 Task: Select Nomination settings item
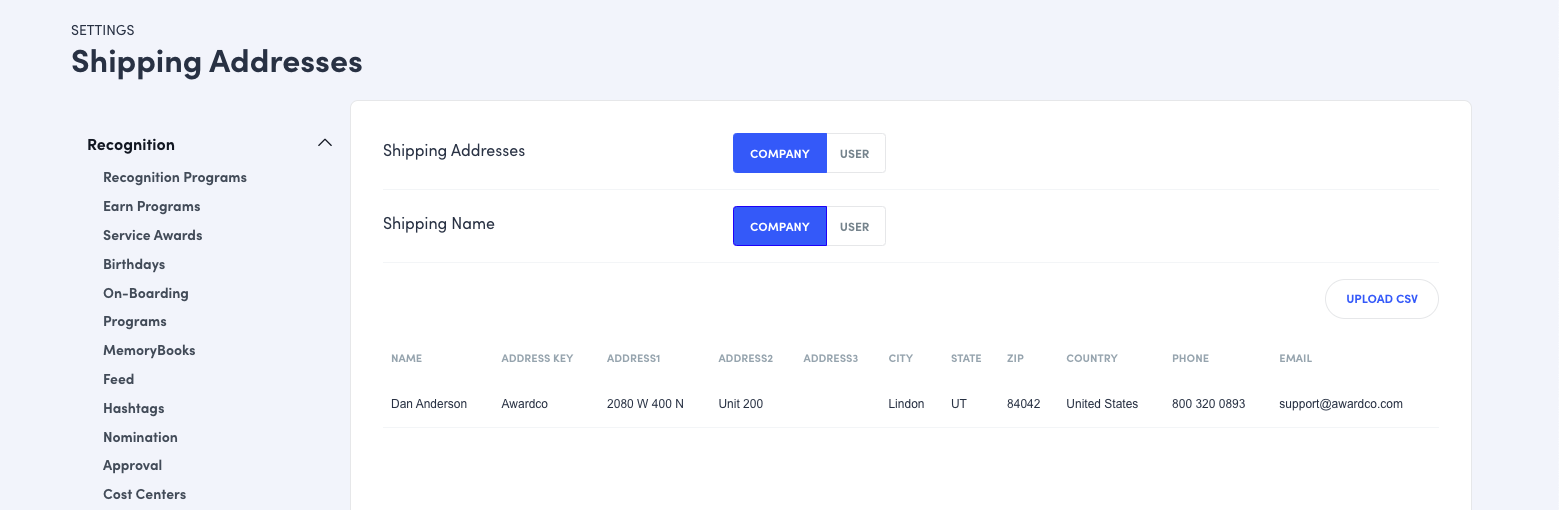point(140,438)
